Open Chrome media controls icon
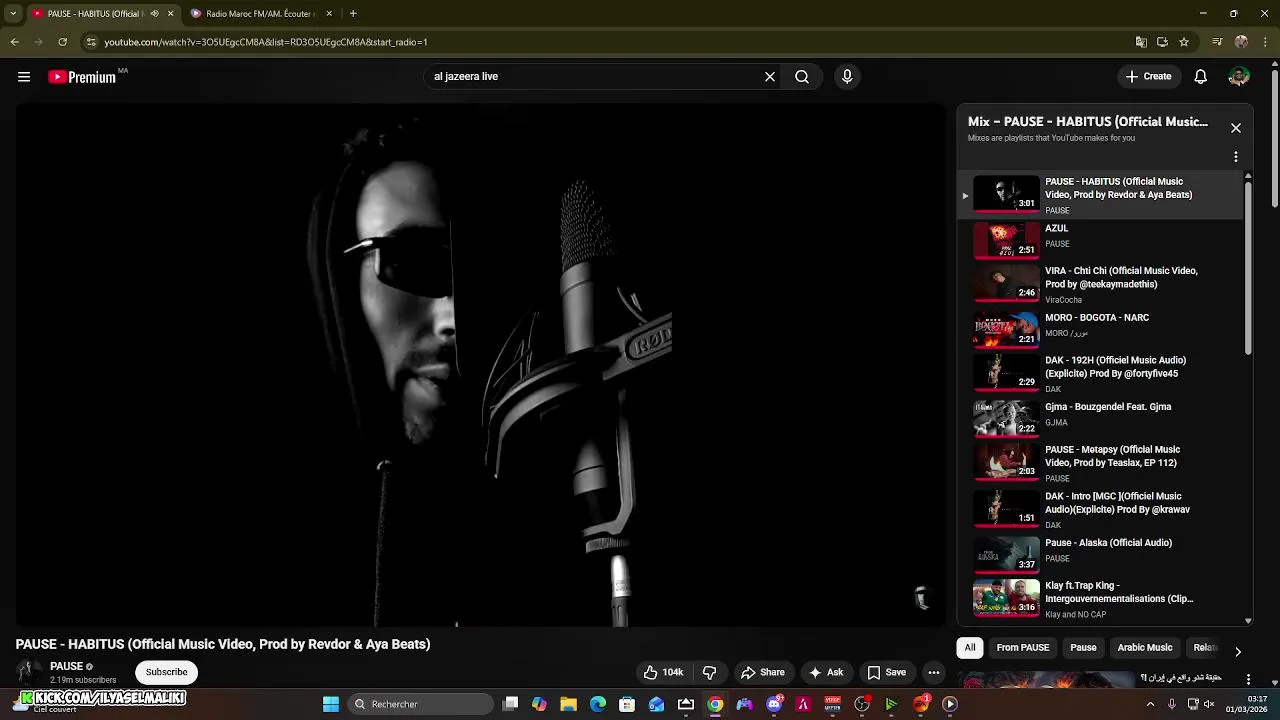The width and height of the screenshot is (1280, 720). tap(1217, 42)
